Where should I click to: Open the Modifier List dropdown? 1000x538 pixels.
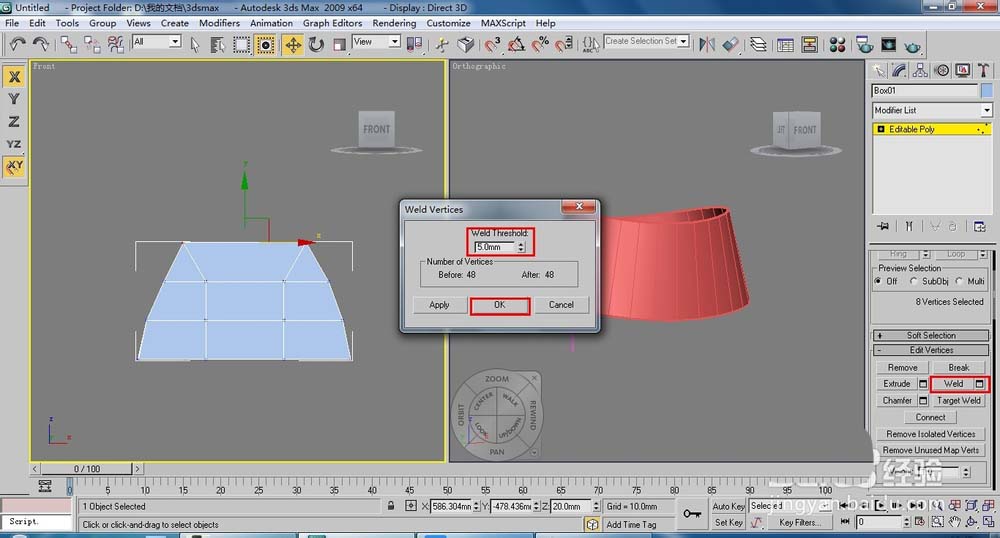tap(932, 110)
